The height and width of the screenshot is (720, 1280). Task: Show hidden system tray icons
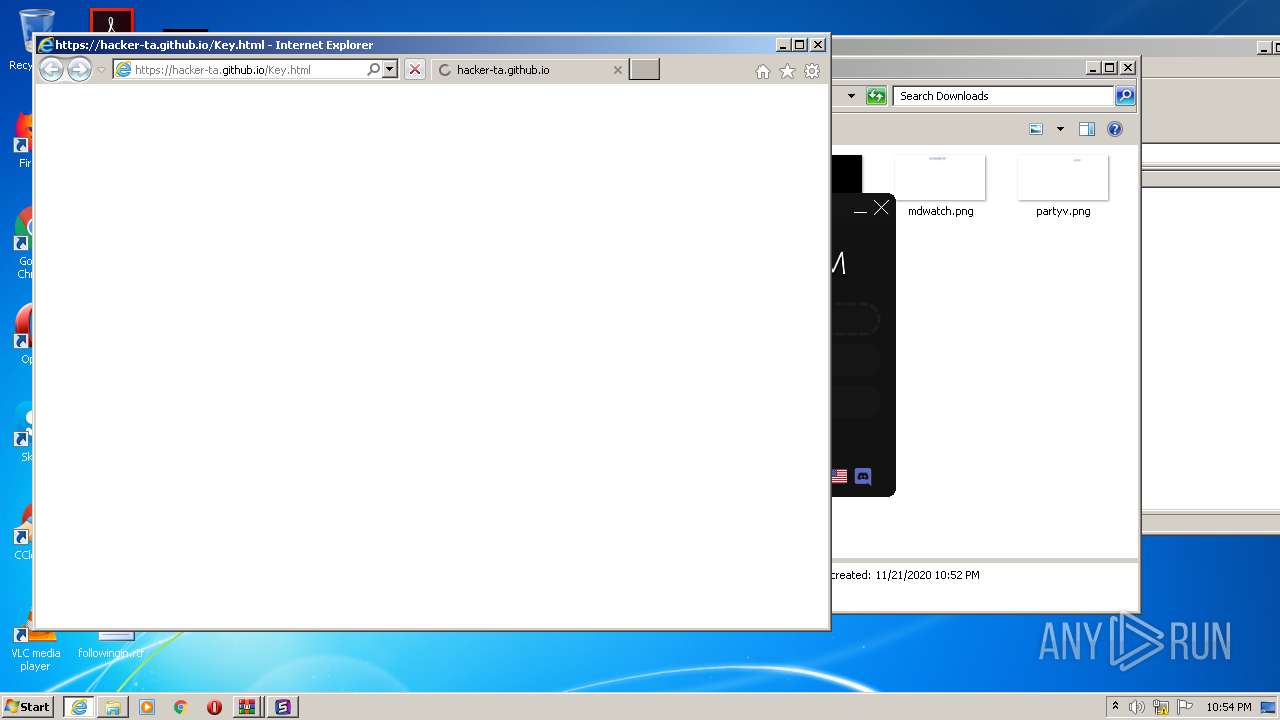1115,707
